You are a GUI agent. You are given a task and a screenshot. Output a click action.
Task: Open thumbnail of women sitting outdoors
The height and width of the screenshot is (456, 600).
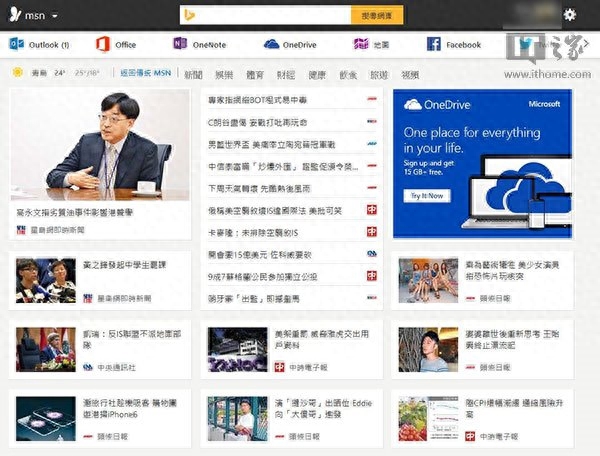tap(428, 281)
